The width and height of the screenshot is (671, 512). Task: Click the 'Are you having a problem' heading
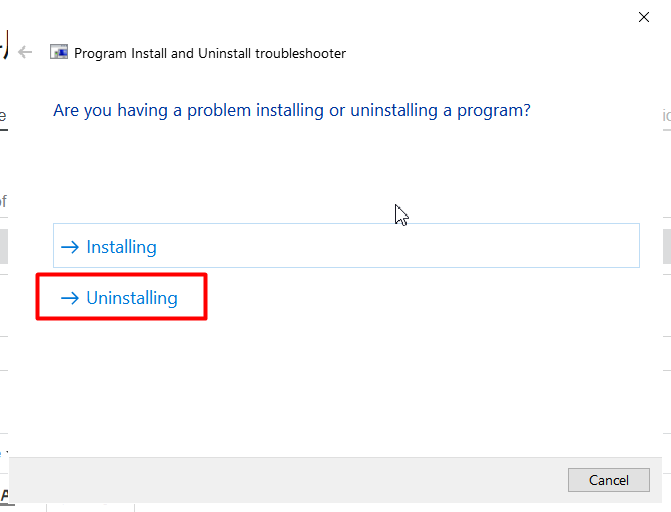(291, 110)
